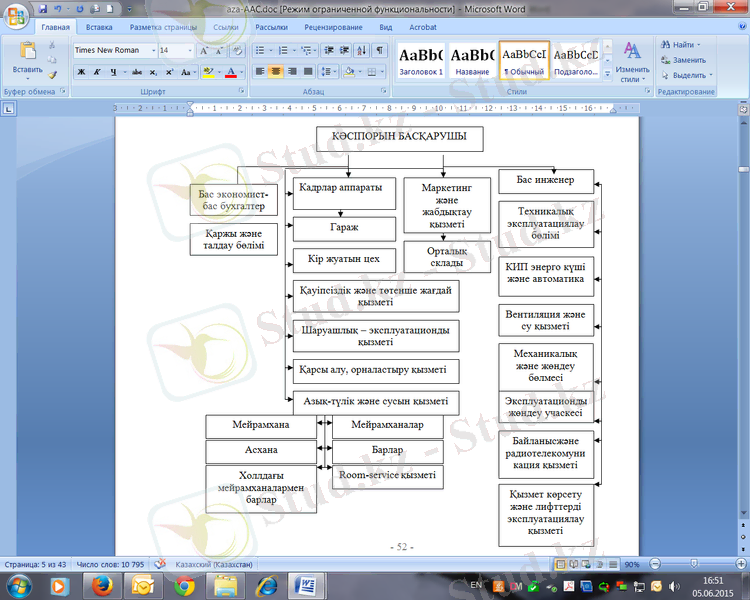Open the Главная ribbon tab

tap(55, 27)
